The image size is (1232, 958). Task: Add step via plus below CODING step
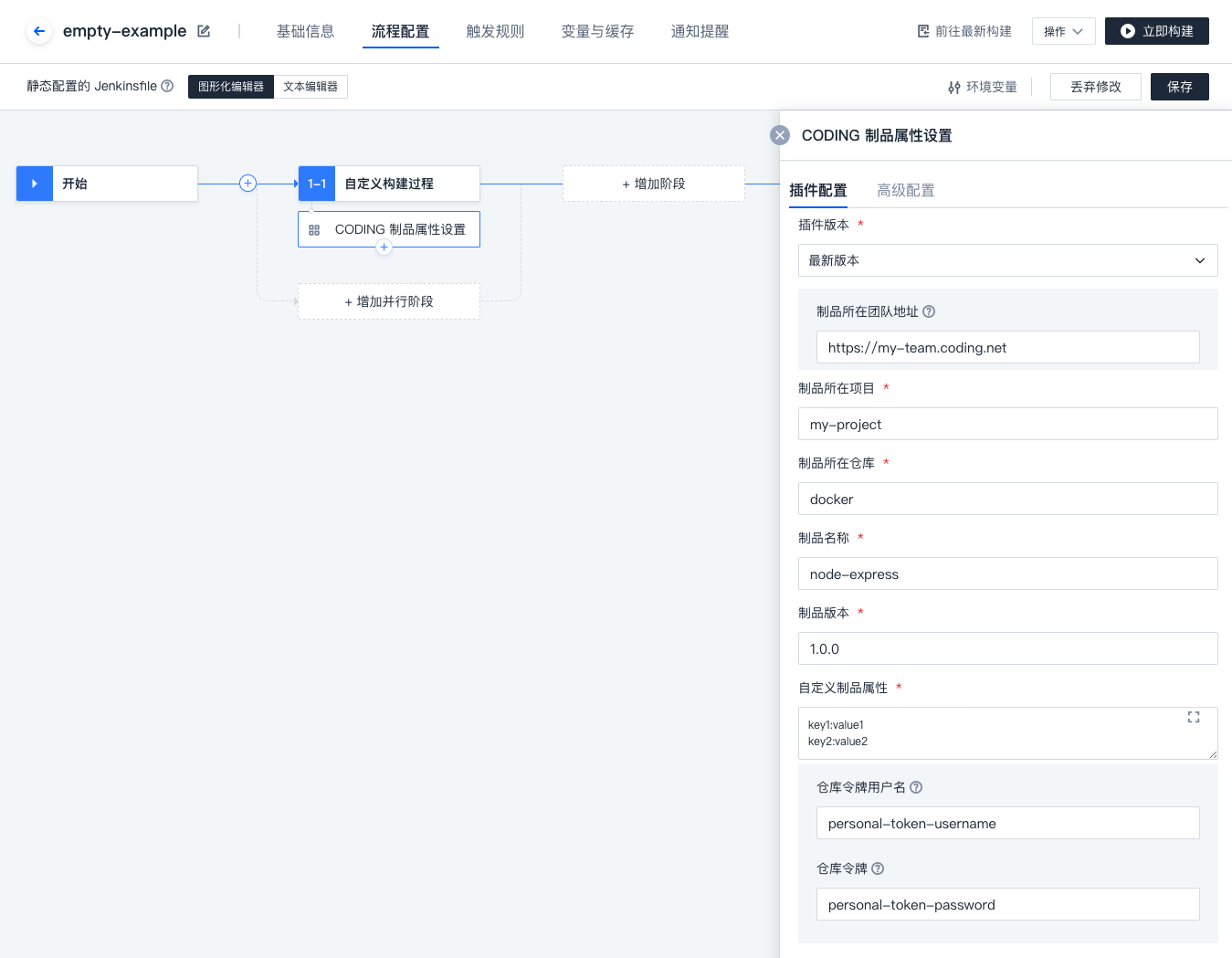pos(384,247)
